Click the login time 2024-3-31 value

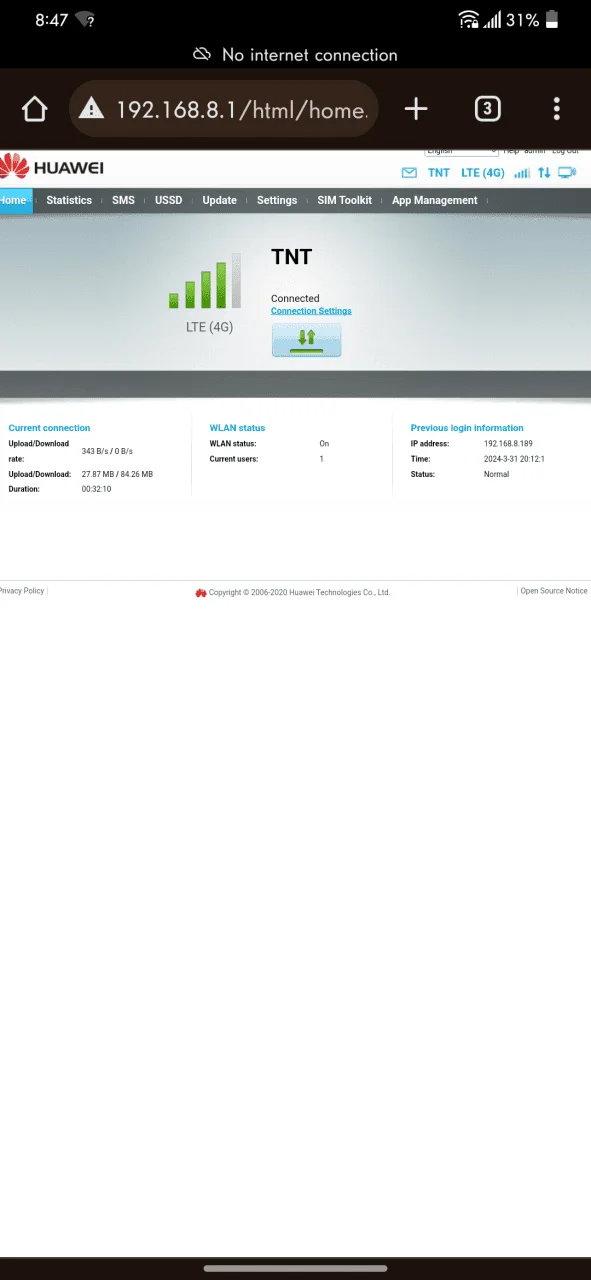click(x=514, y=459)
